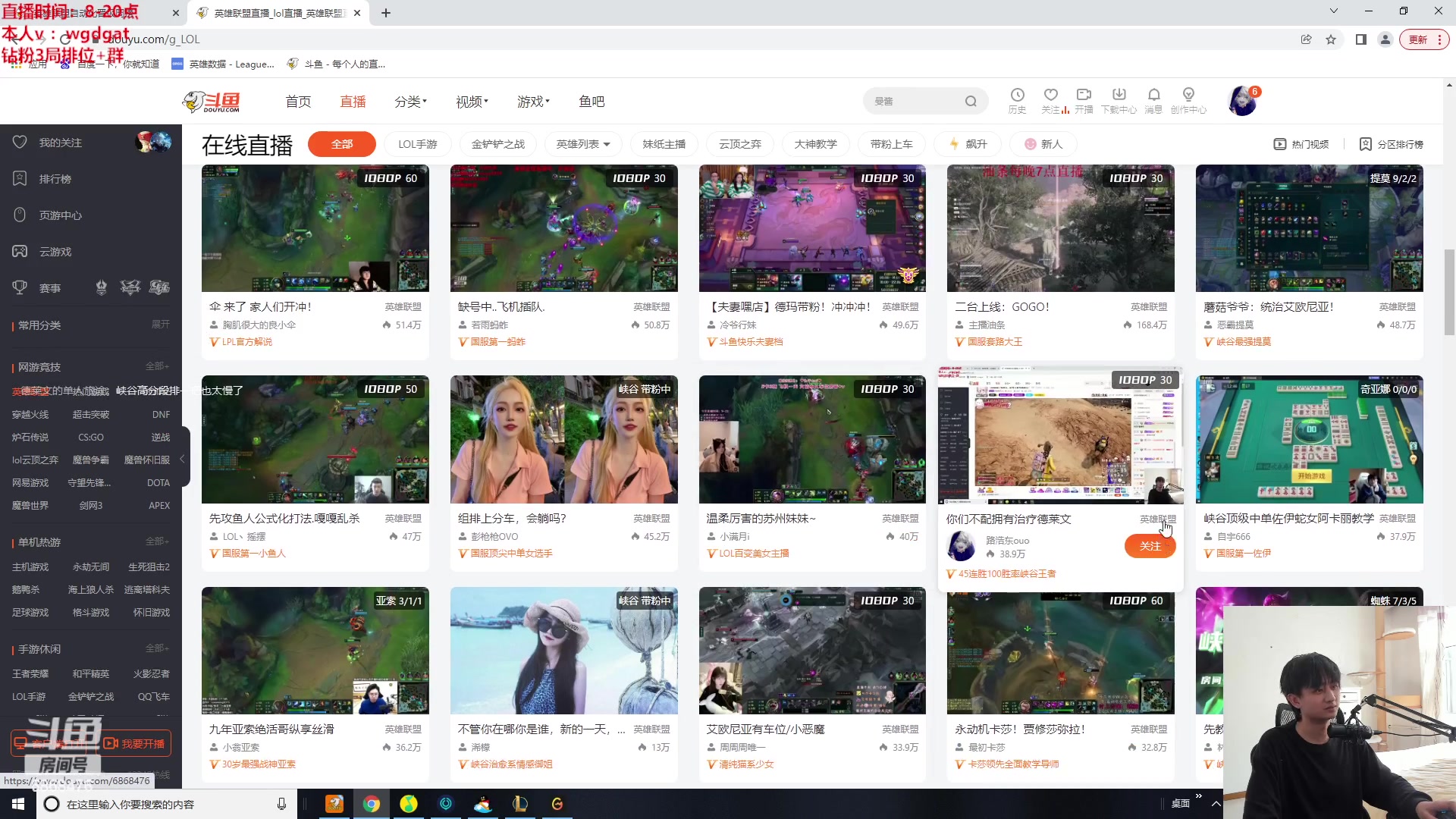Click the orange 关注 follow button
Screen dimensions: 1456x819
pyautogui.click(x=1150, y=546)
